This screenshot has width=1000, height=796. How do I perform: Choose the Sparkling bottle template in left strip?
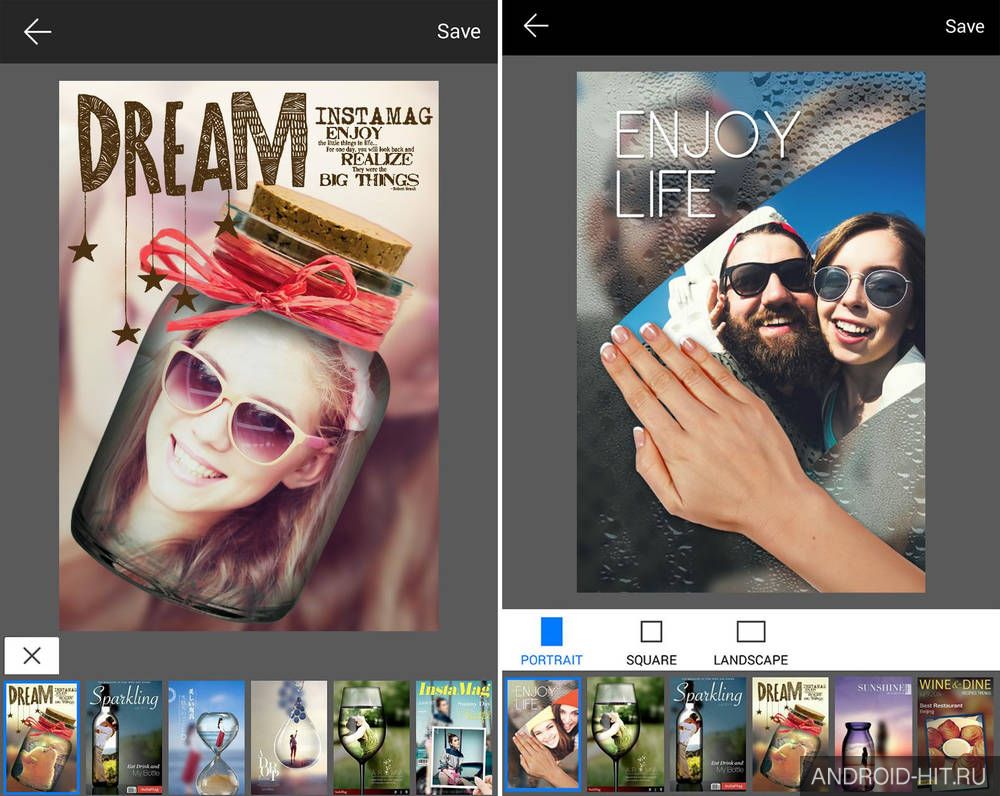coord(124,737)
